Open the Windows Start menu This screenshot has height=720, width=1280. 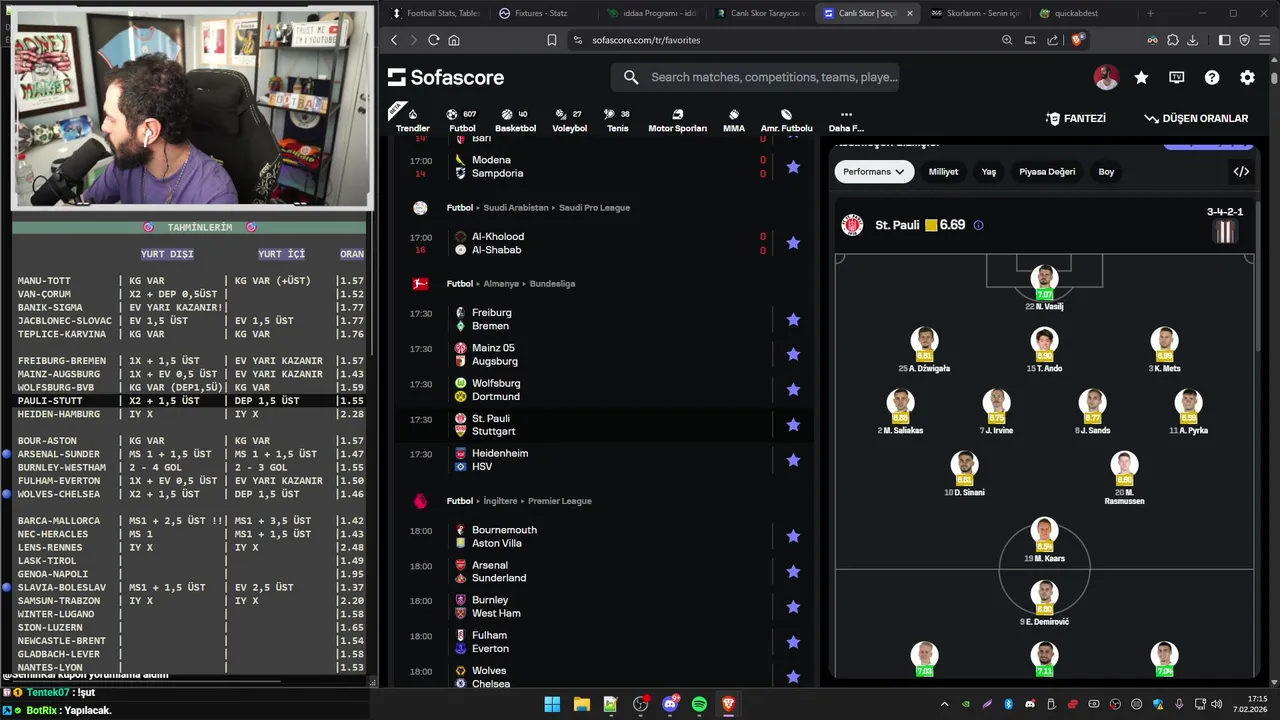click(x=552, y=704)
